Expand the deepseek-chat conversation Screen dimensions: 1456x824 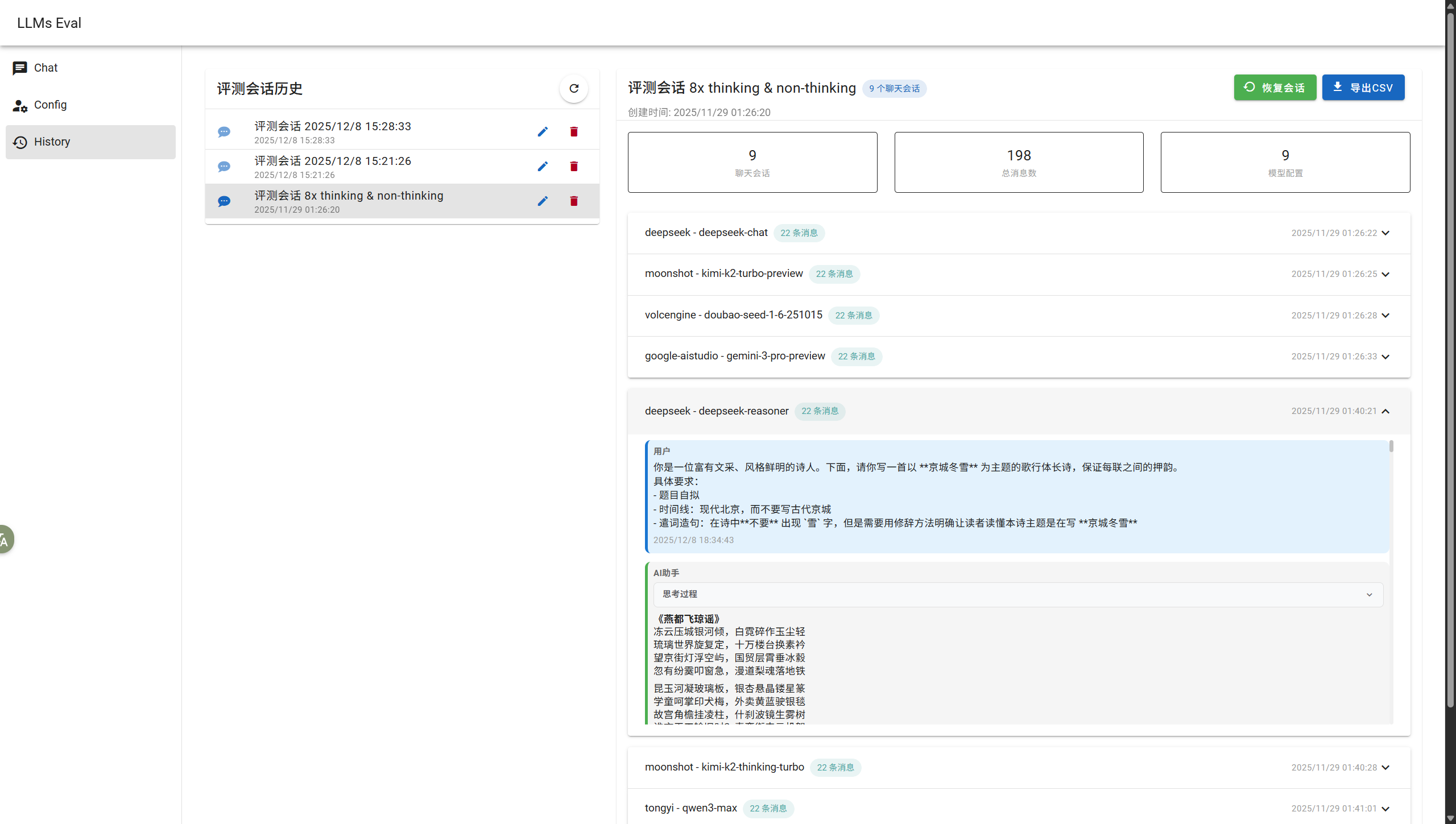tap(1385, 233)
